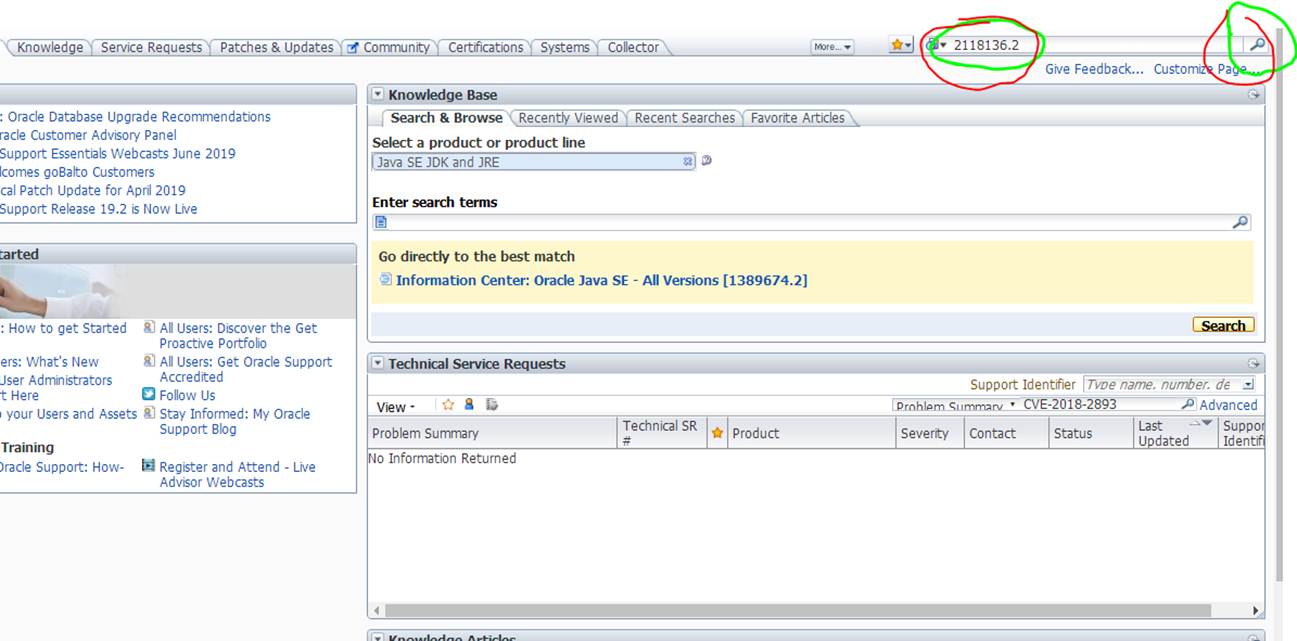The image size is (1297, 641).
Task: Open Support Essentials Webcasts June 2019 link
Action: pos(118,153)
